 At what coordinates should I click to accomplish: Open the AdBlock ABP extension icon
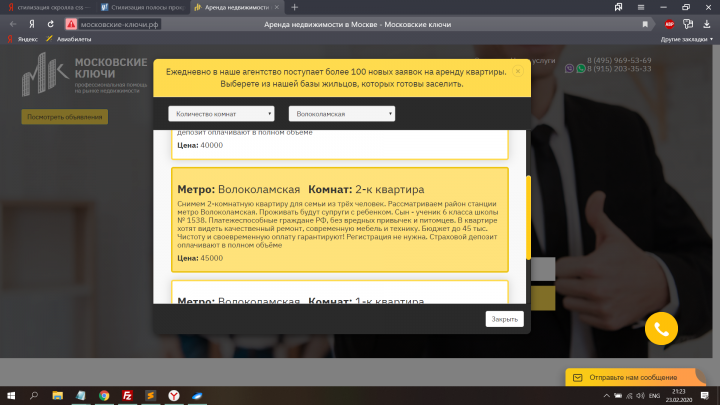[x=669, y=24]
